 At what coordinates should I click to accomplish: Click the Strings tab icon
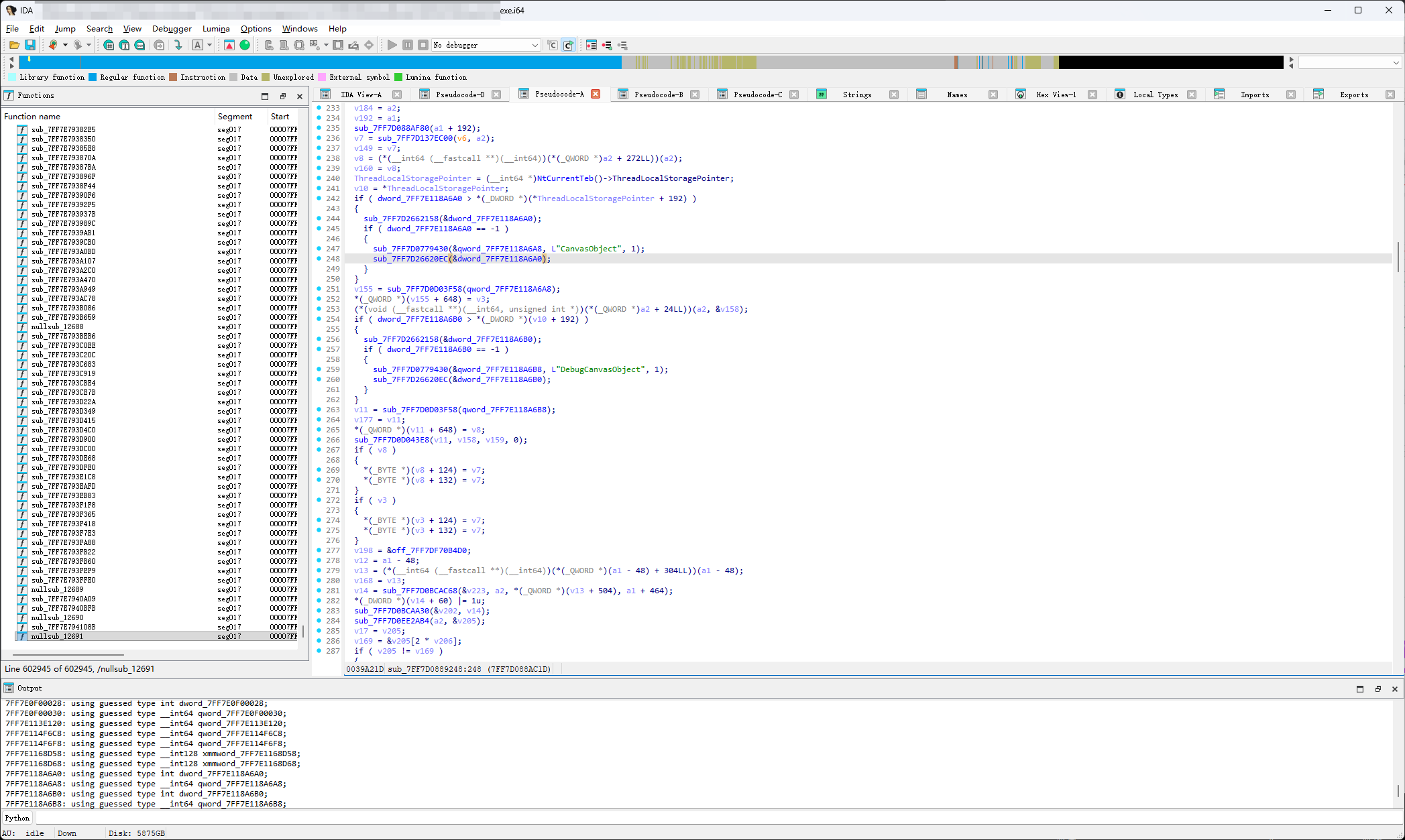[x=822, y=95]
